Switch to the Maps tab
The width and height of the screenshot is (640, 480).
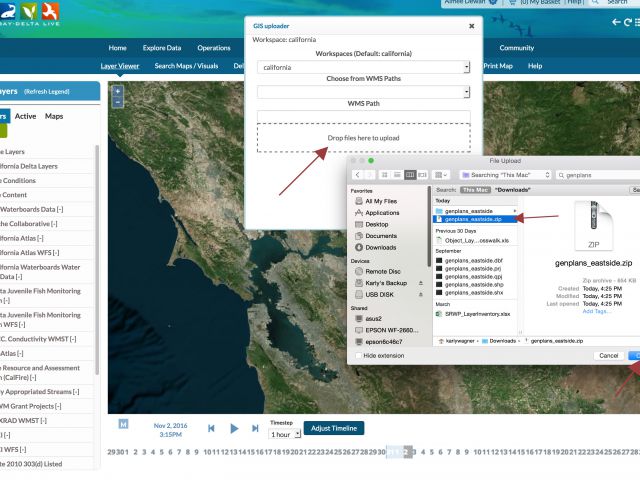click(54, 116)
